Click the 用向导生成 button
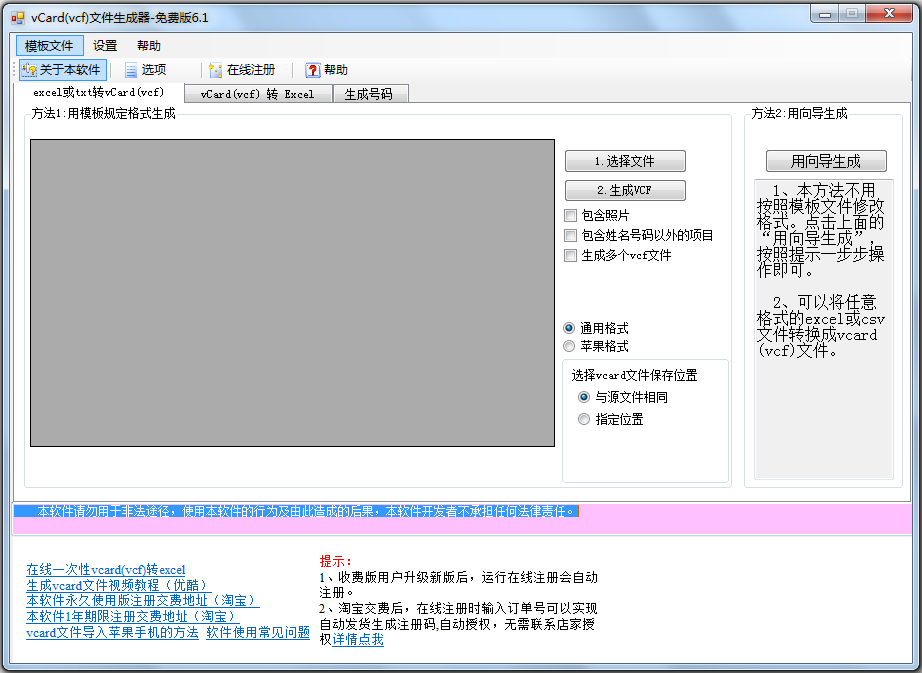This screenshot has height=673, width=922. pyautogui.click(x=826, y=161)
